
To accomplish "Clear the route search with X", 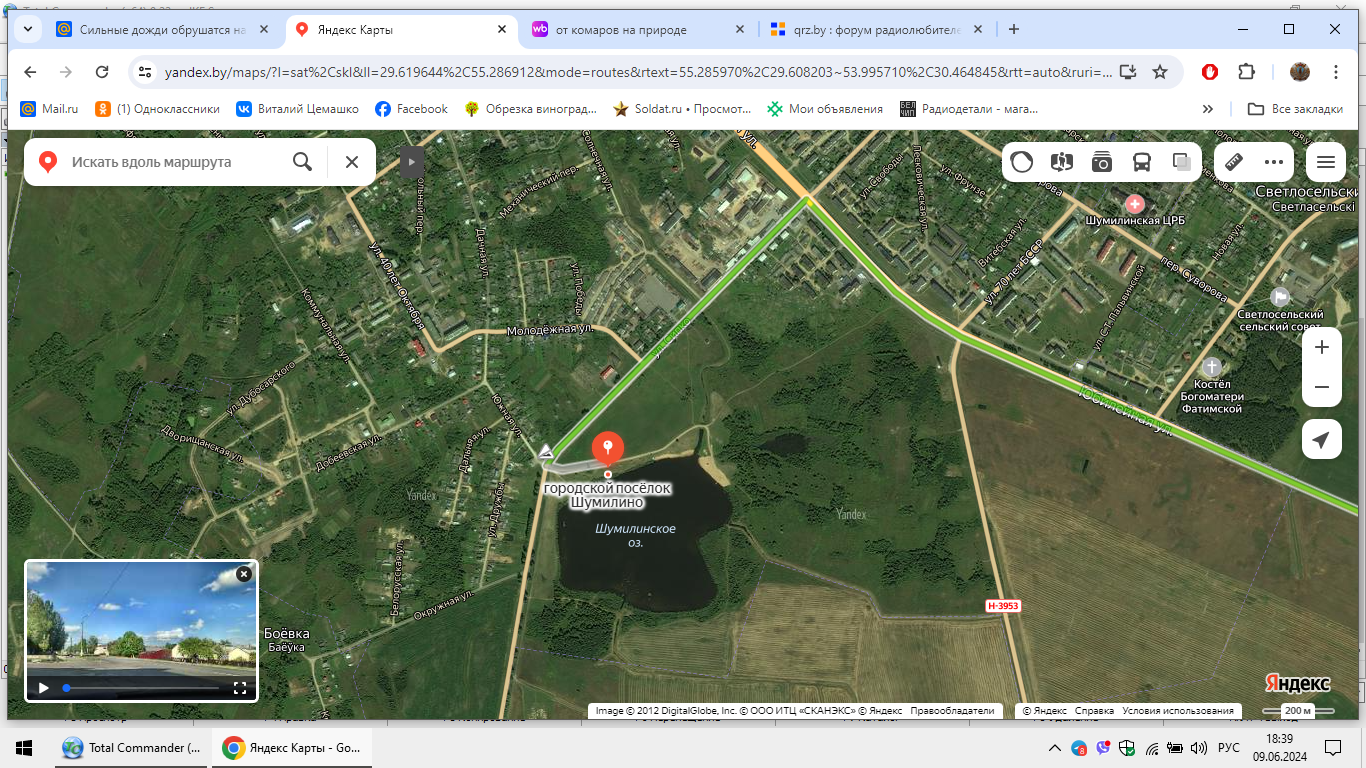I will (x=352, y=162).
